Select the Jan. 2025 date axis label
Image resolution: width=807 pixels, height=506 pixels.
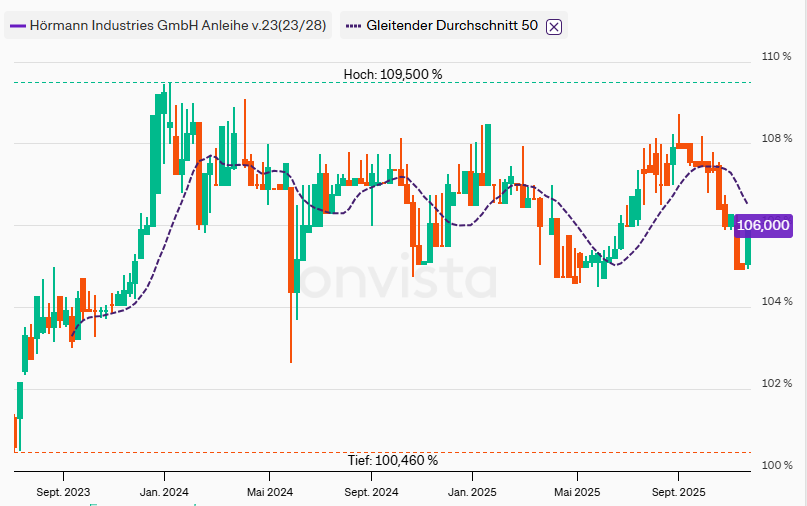coord(472,492)
